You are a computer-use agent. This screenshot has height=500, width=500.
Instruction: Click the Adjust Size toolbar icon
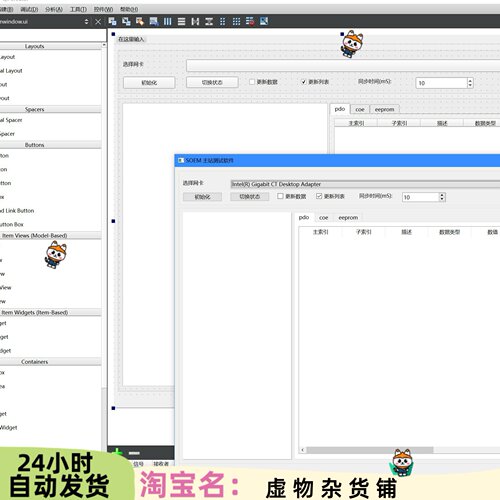[x=264, y=22]
